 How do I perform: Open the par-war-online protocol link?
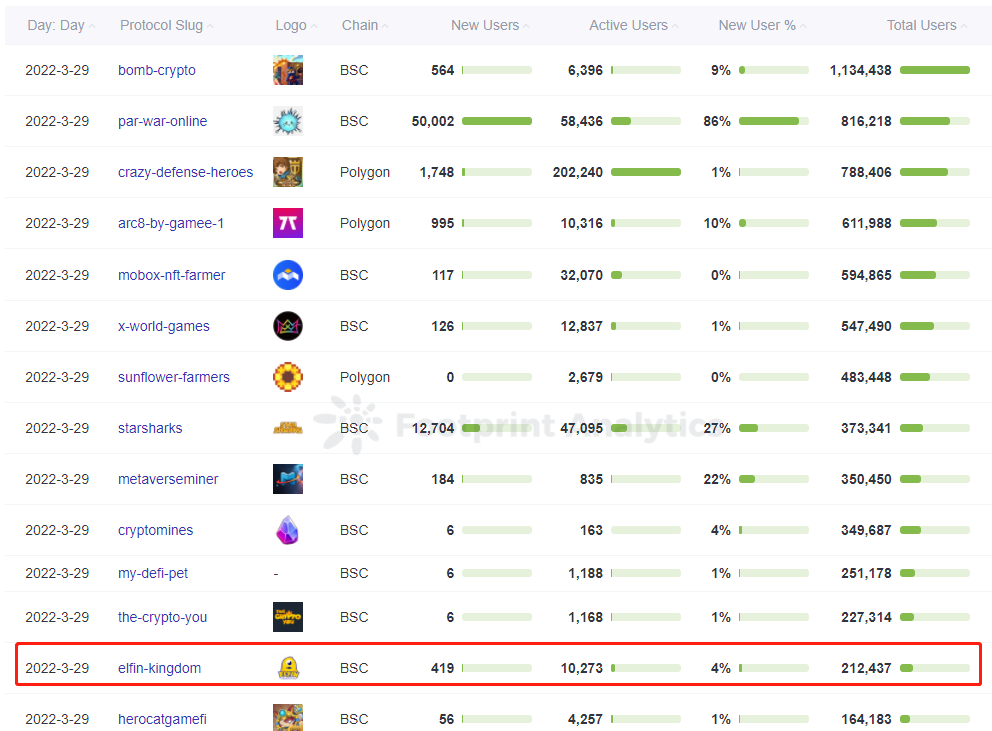coord(163,121)
